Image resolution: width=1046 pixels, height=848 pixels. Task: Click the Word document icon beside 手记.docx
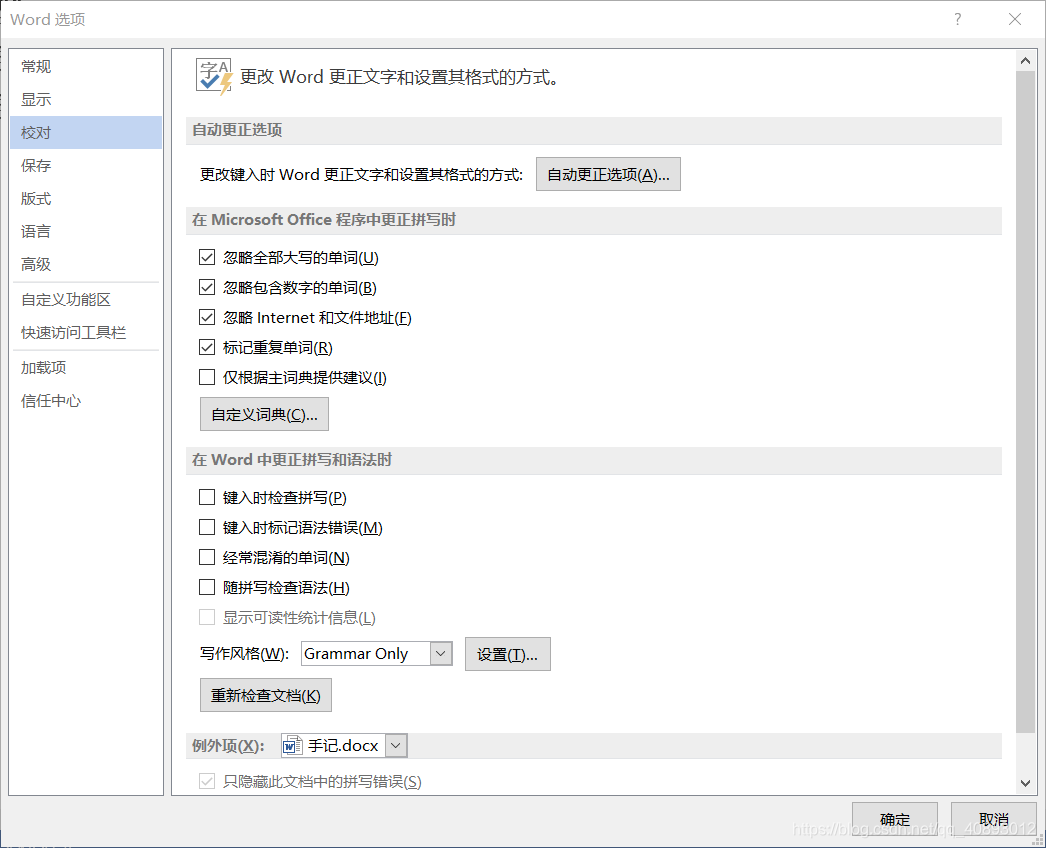coord(292,745)
